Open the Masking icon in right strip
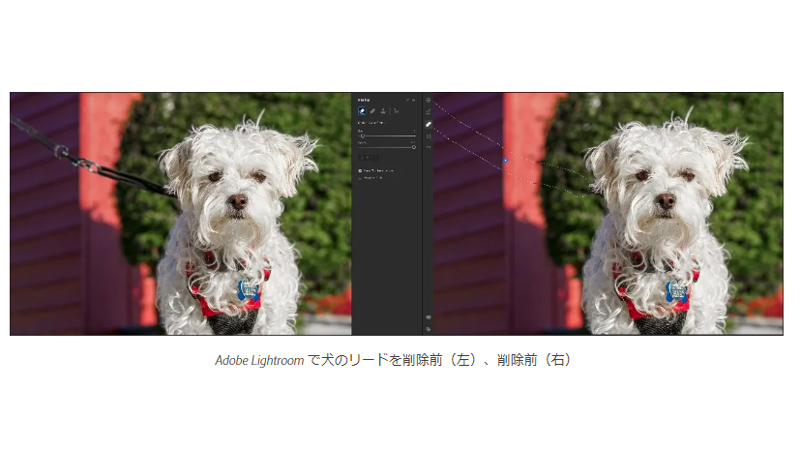The width and height of the screenshot is (800, 450). tap(429, 136)
